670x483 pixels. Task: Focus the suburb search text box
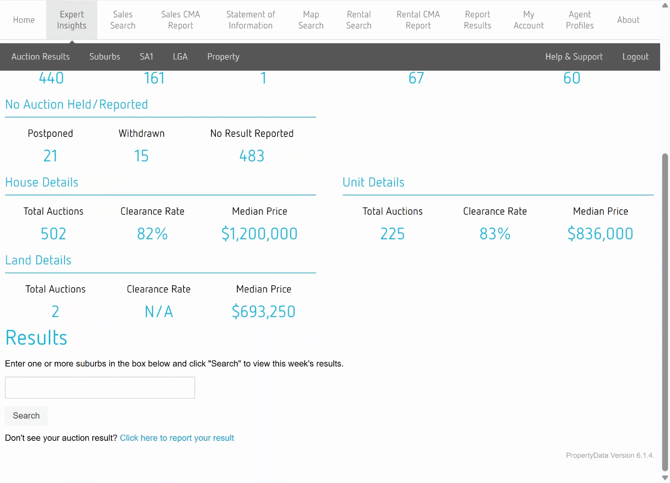100,388
